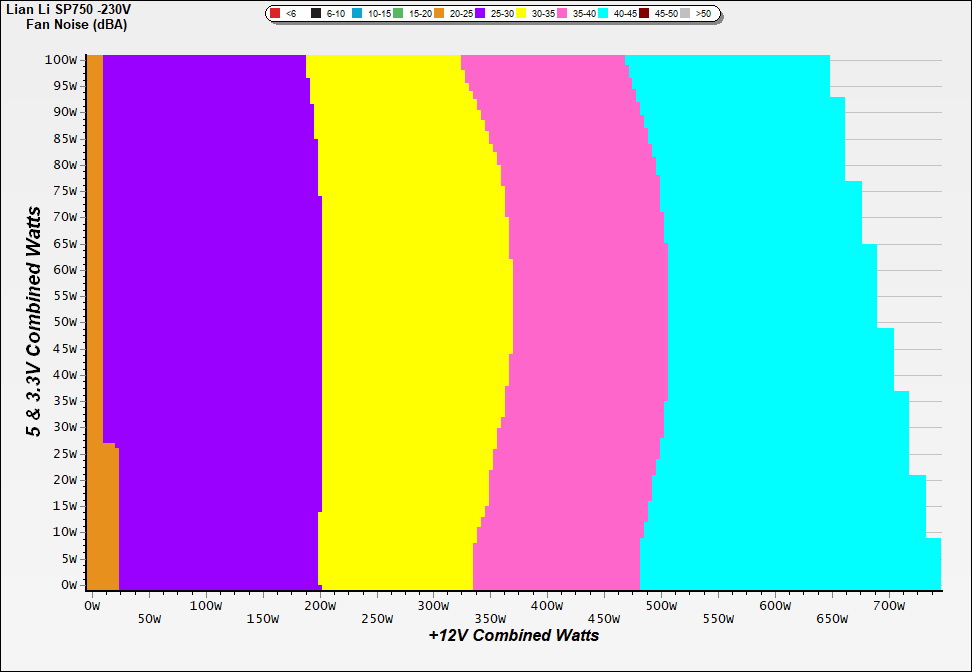The image size is (972, 672).
Task: Select the purple 25-30 legend swatch
Action: pyautogui.click(x=480, y=14)
